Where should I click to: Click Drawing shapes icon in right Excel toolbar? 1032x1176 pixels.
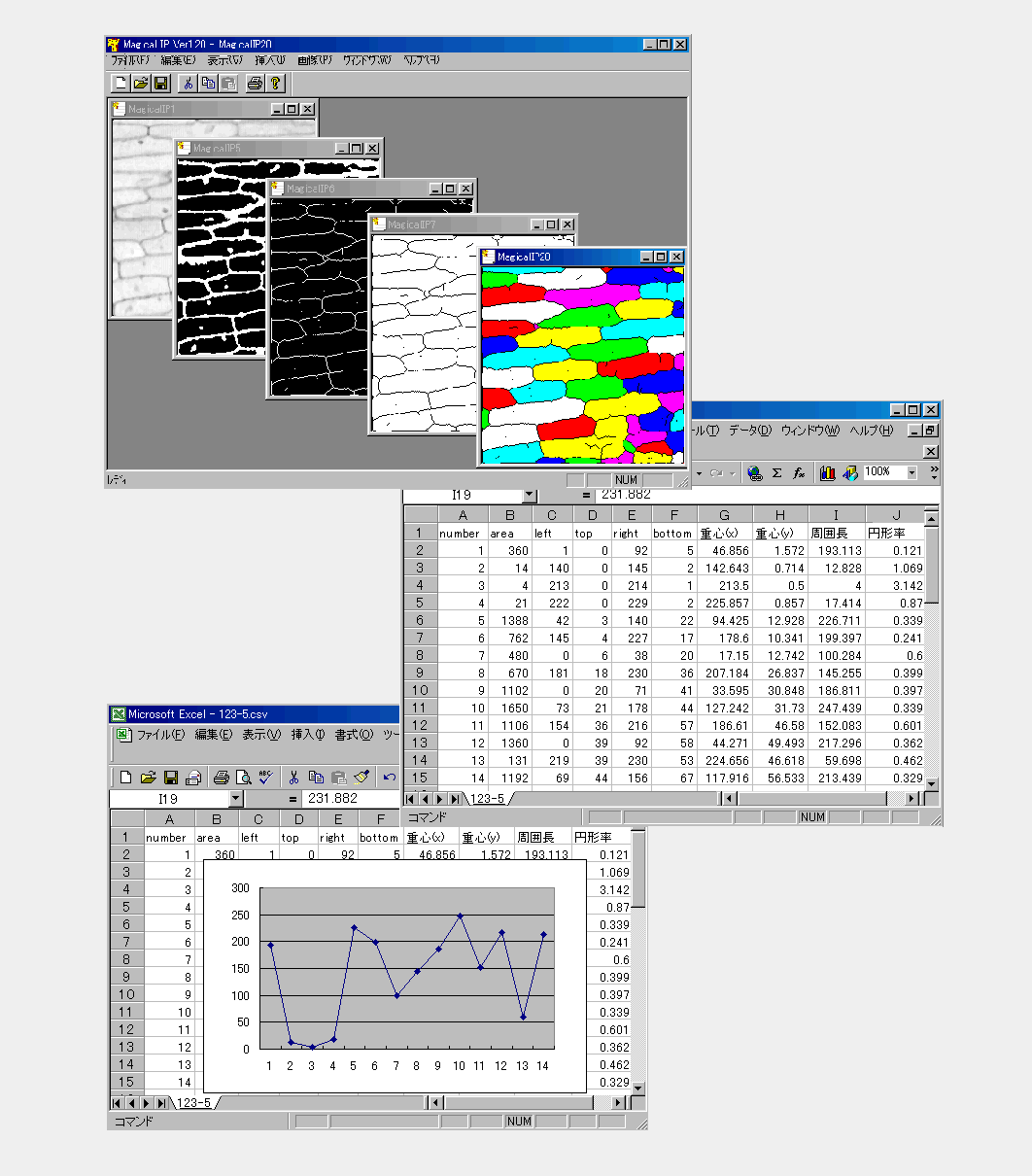(x=849, y=472)
